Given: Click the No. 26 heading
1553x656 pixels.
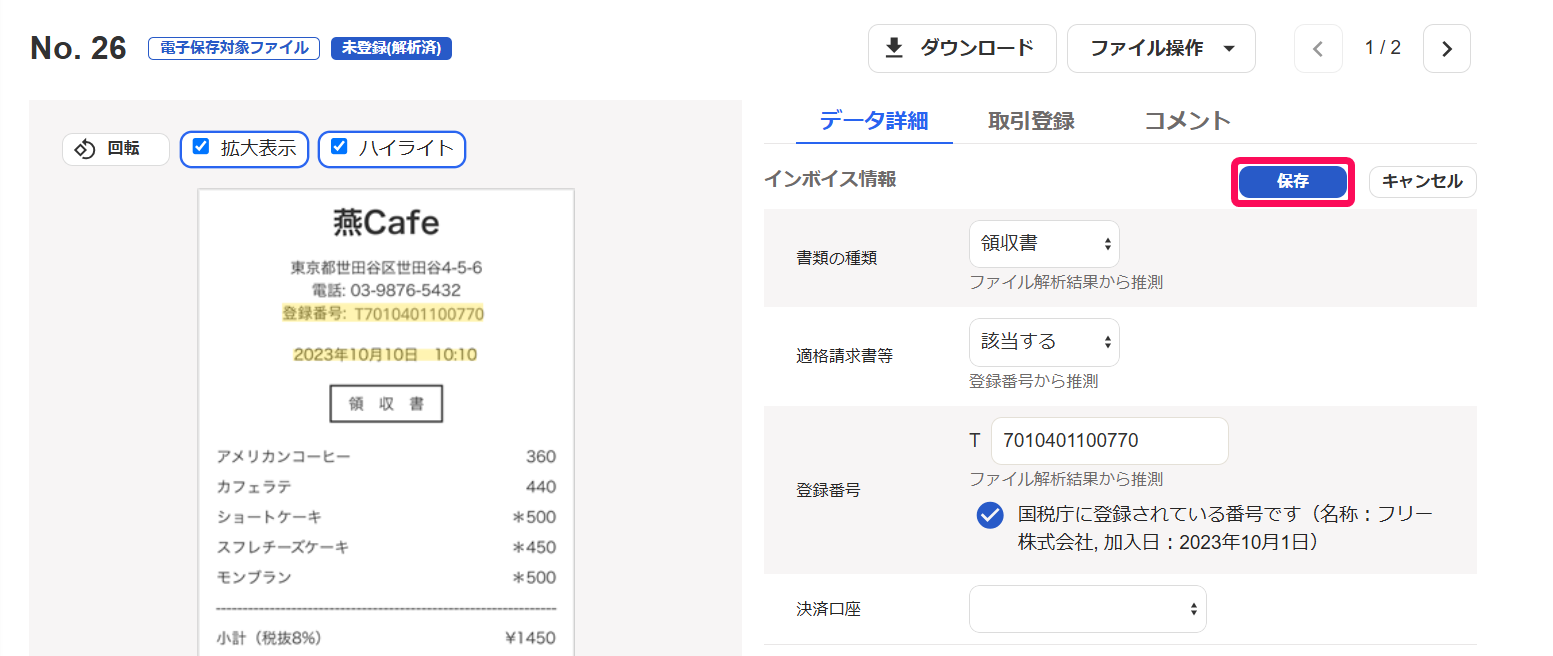Looking at the screenshot, I should point(78,48).
